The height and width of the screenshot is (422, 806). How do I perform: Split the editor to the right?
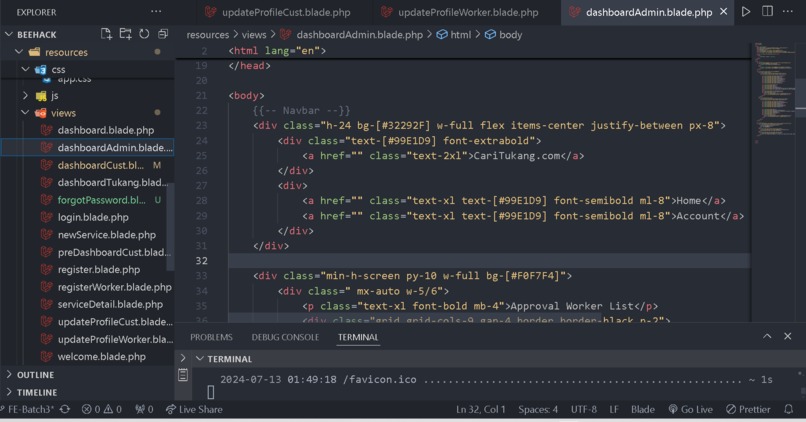coord(767,11)
